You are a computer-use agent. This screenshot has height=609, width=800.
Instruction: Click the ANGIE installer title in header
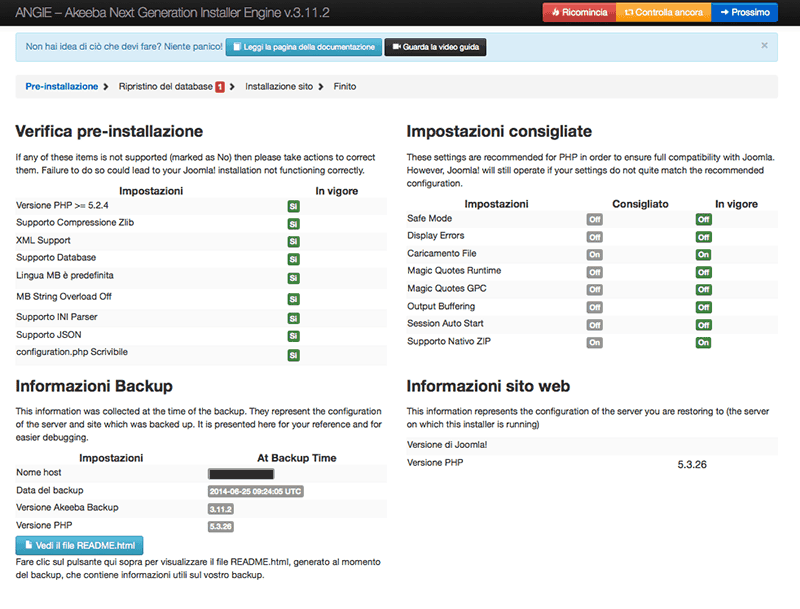172,13
